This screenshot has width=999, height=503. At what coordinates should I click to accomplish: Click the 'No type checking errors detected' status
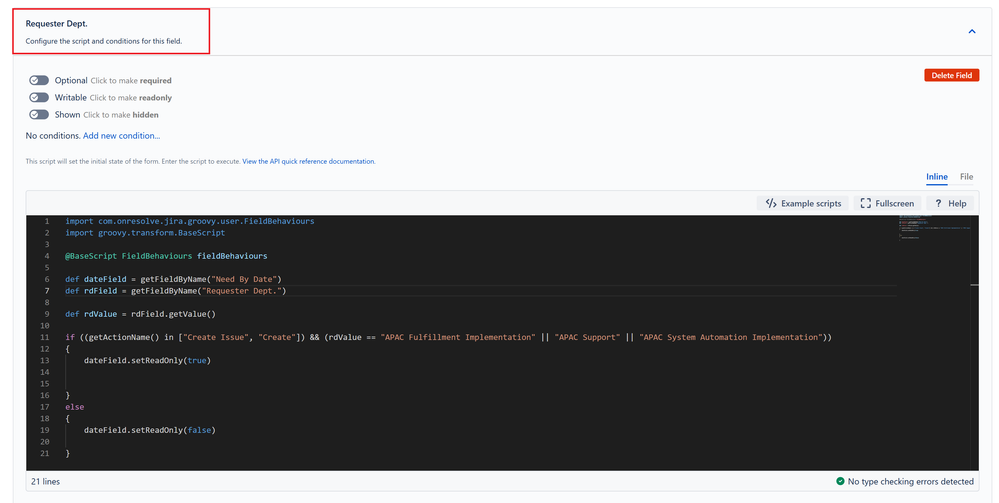click(x=910, y=481)
